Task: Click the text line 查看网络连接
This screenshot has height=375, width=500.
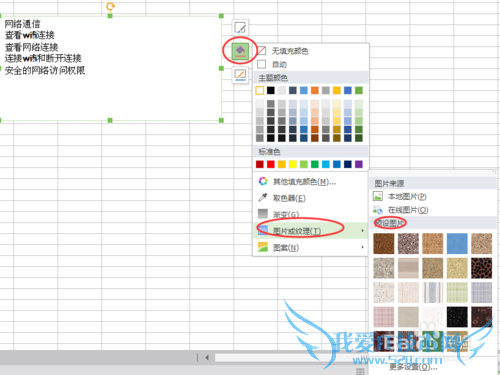Action: 31,47
